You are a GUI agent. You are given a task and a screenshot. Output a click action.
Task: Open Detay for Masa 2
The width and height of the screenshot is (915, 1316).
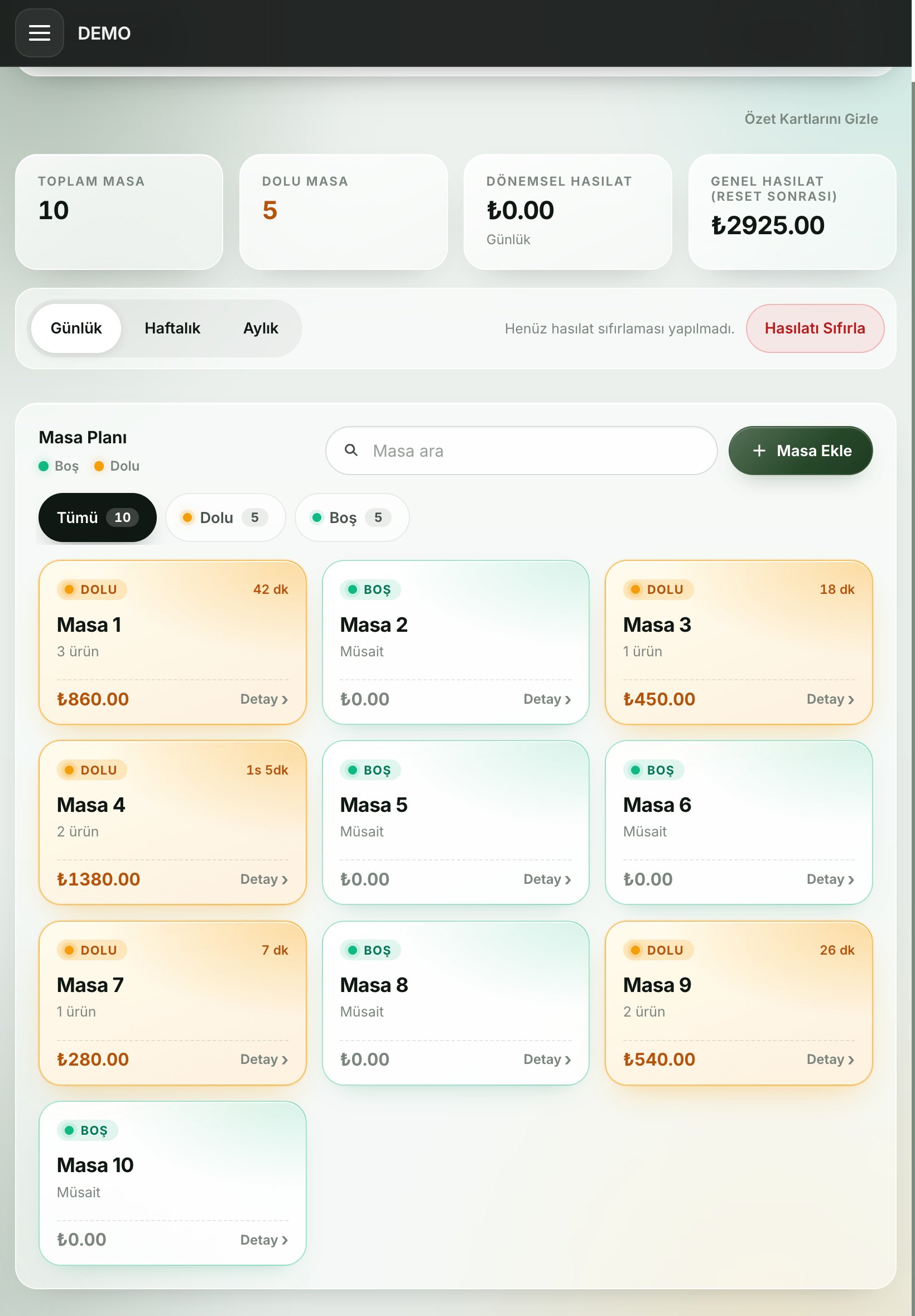coord(547,699)
